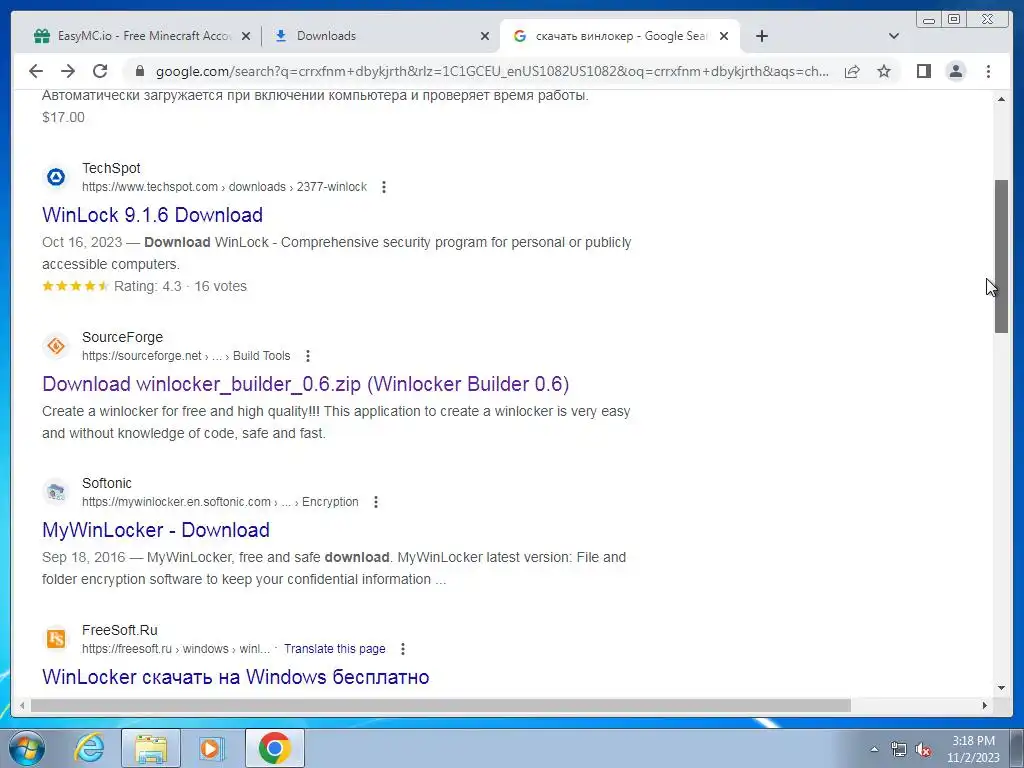Click the techspot.com breadcrumb URL
The width and height of the screenshot is (1024, 768).
tap(224, 187)
